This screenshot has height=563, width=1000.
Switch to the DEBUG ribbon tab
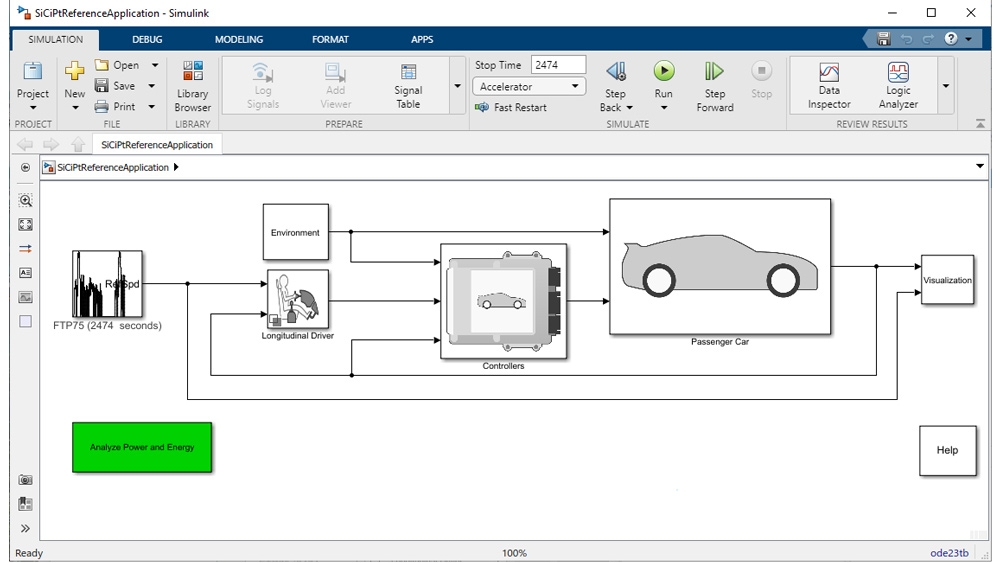point(147,40)
